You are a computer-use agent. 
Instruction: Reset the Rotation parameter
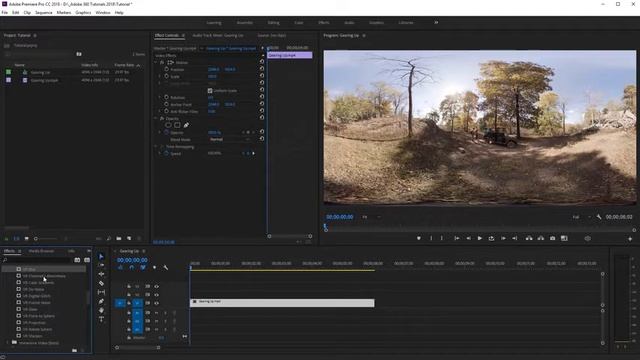(x=262, y=97)
